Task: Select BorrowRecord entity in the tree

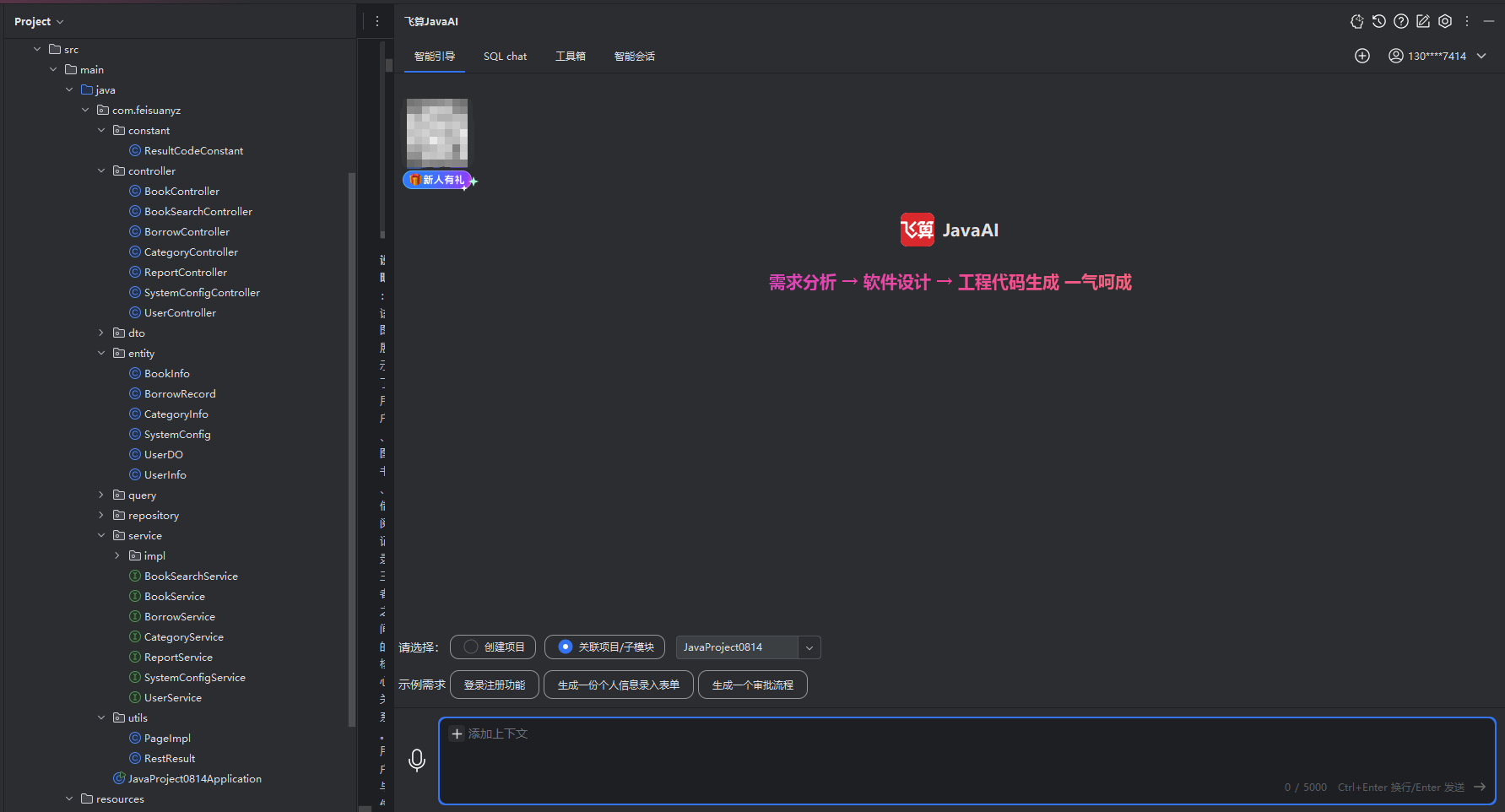Action: click(x=180, y=393)
